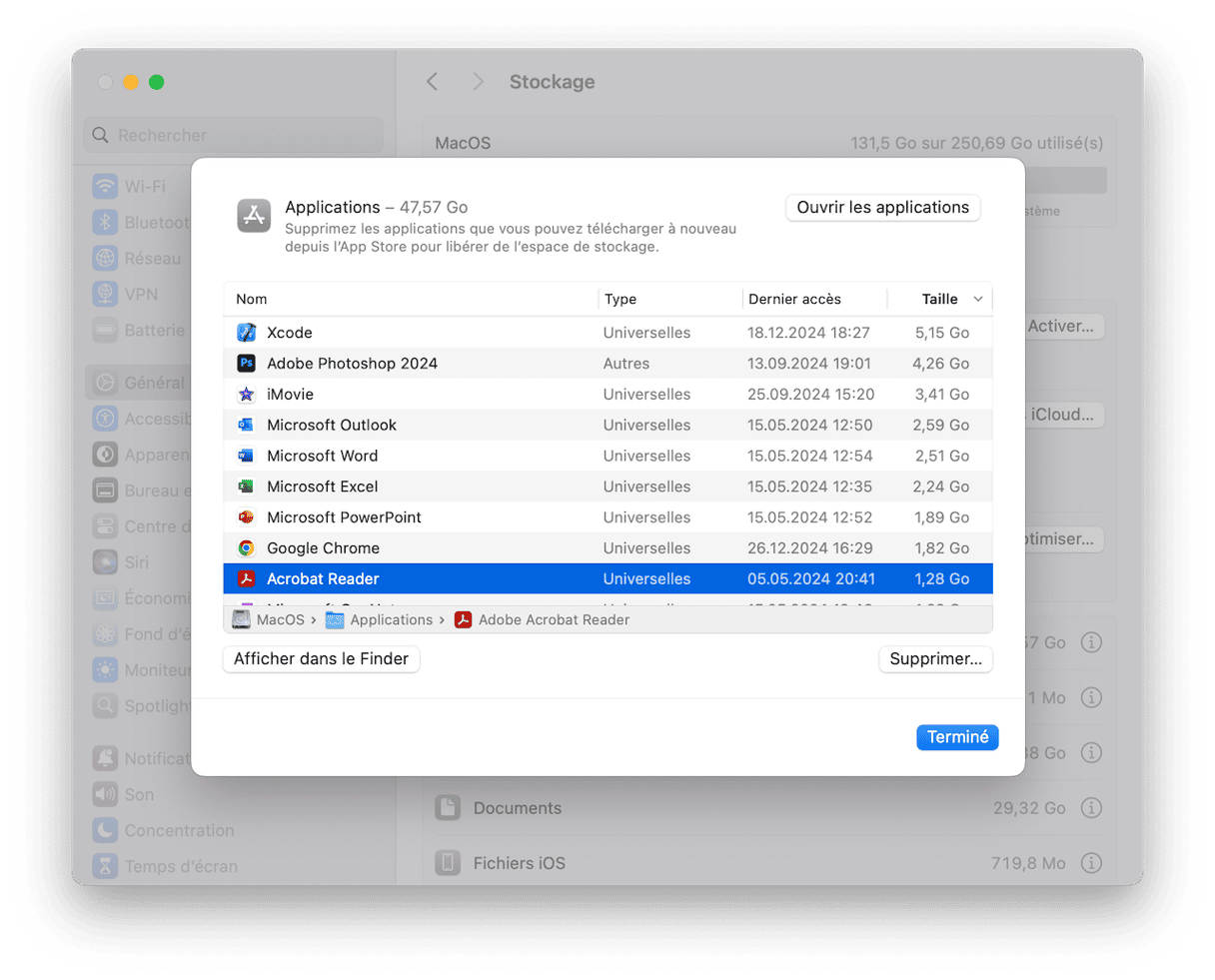
Task: Open applications with Ouvrir les applications
Action: coord(882,208)
